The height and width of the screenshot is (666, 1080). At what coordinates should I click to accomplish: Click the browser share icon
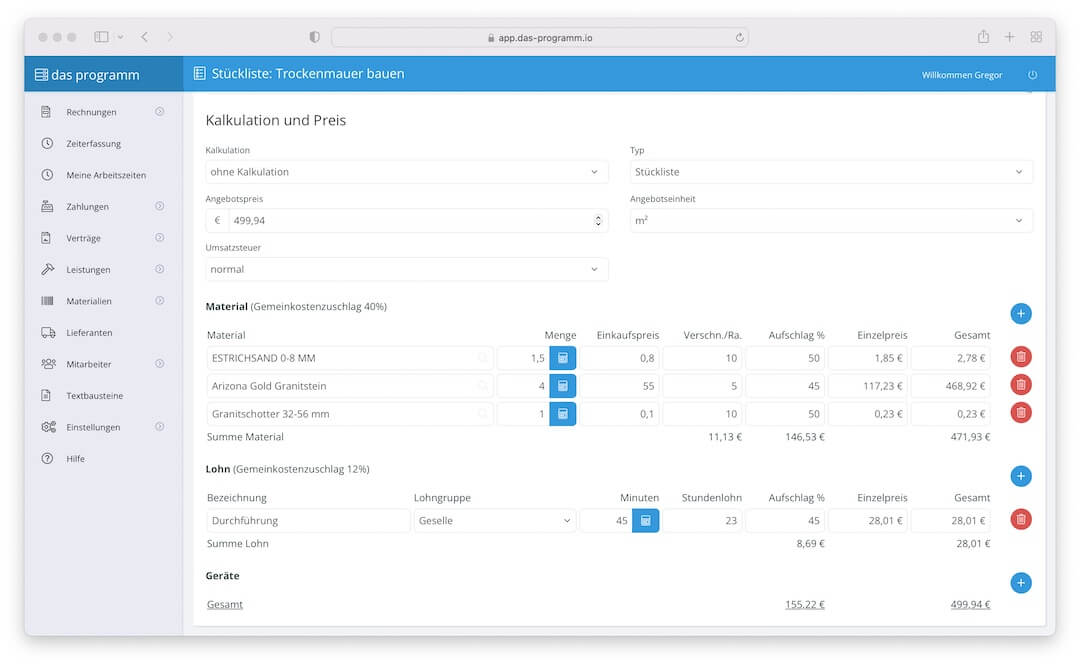pos(984,37)
